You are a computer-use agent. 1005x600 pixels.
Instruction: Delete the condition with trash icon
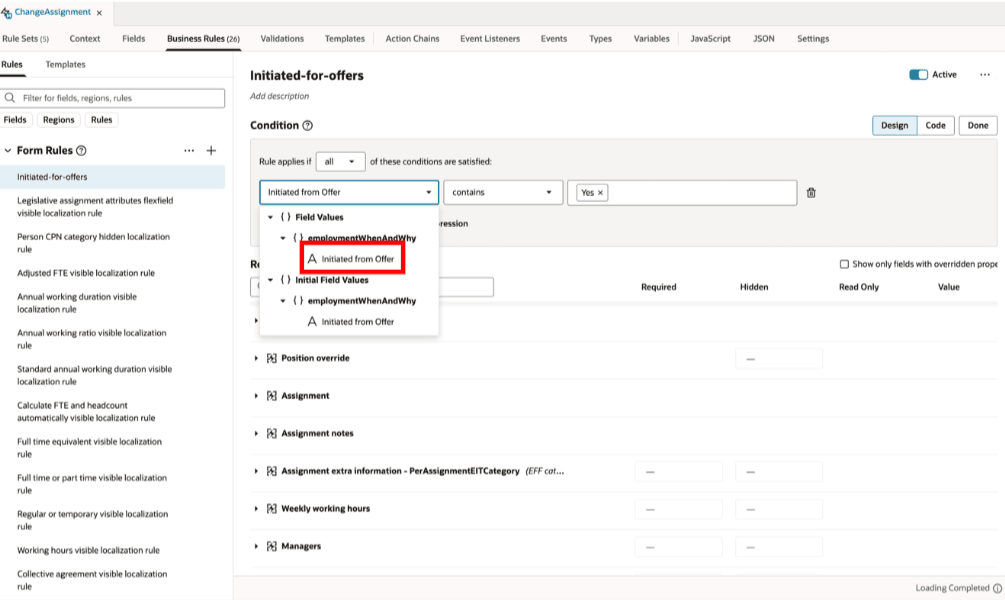(x=811, y=192)
